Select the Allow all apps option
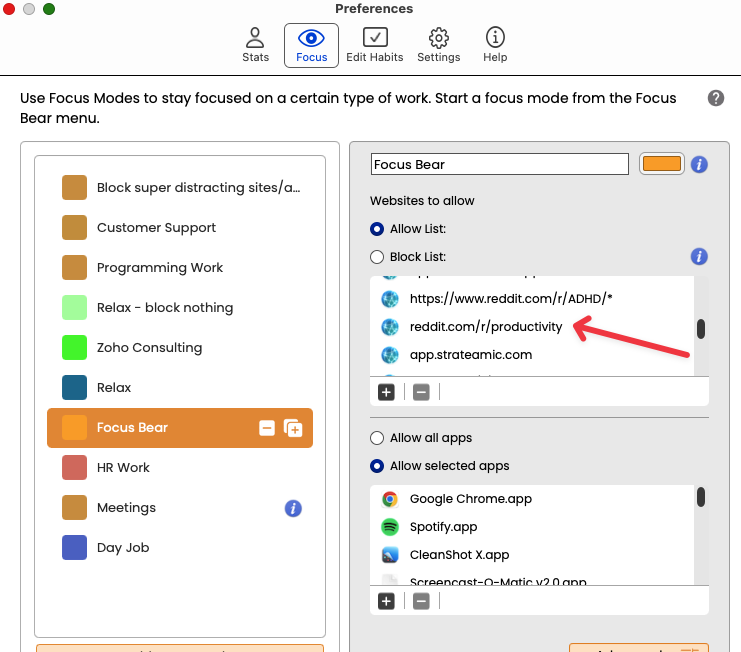Image resolution: width=741 pixels, height=652 pixels. click(377, 438)
